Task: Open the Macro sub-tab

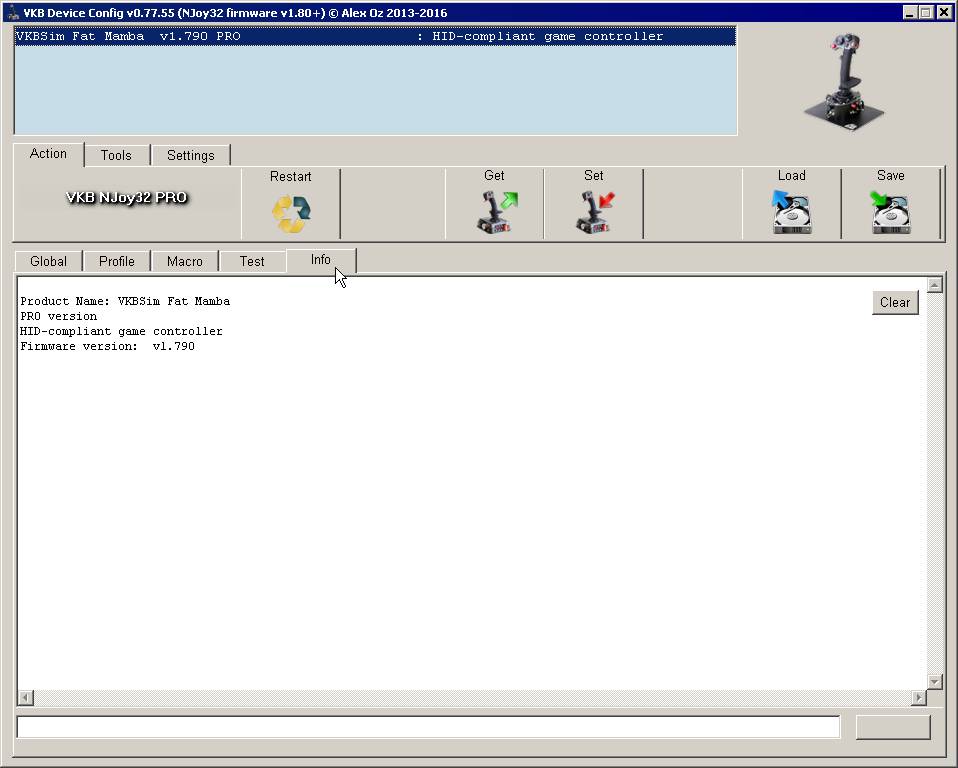Action: 185,261
